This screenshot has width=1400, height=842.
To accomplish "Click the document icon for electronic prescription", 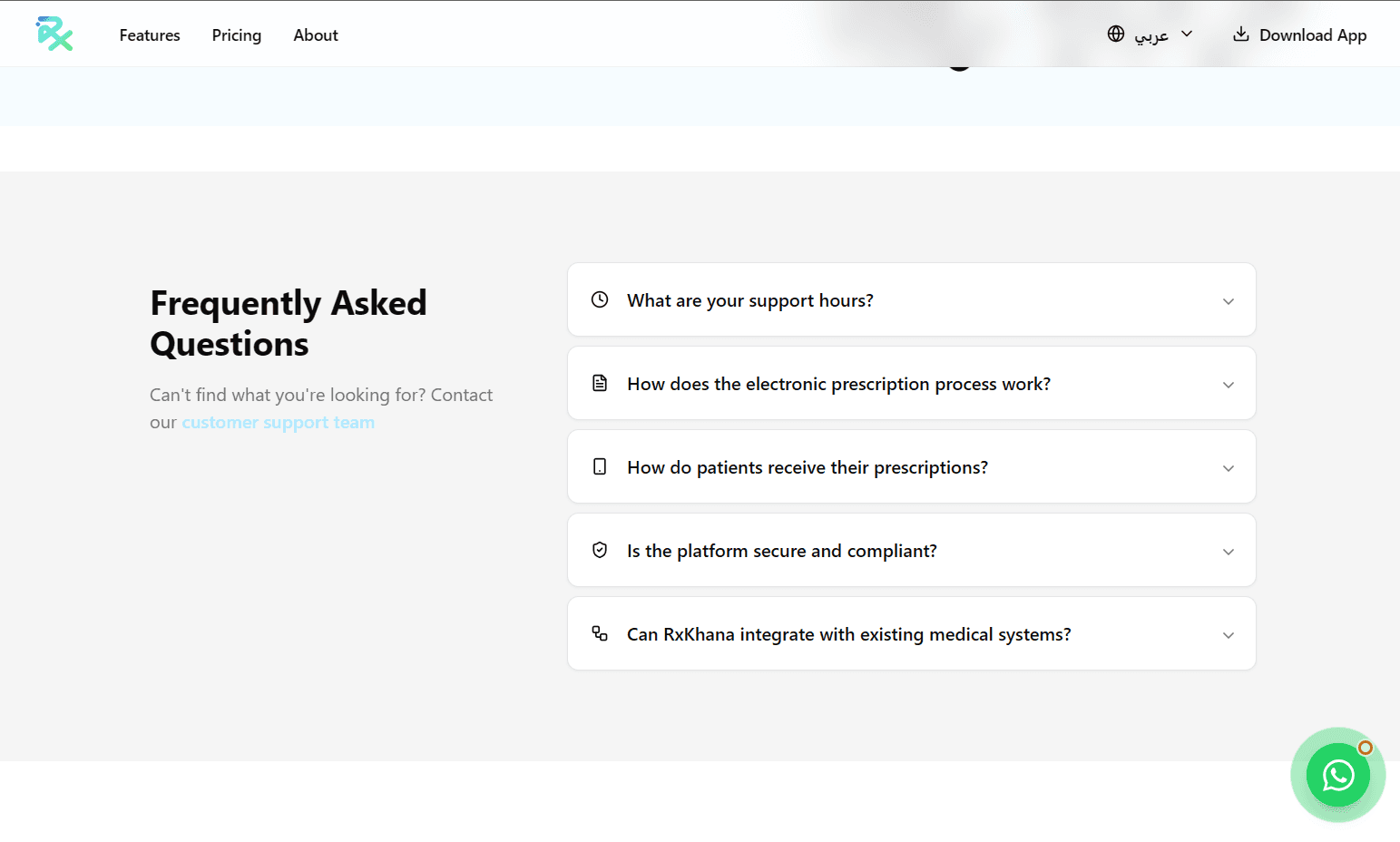I will point(600,384).
